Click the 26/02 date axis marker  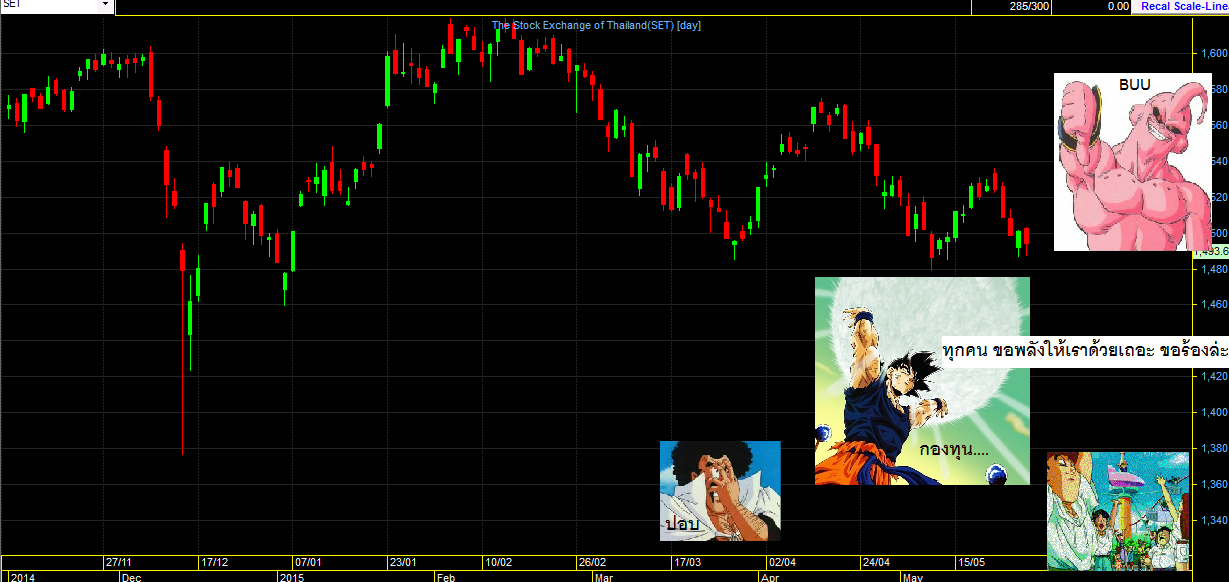[592, 562]
